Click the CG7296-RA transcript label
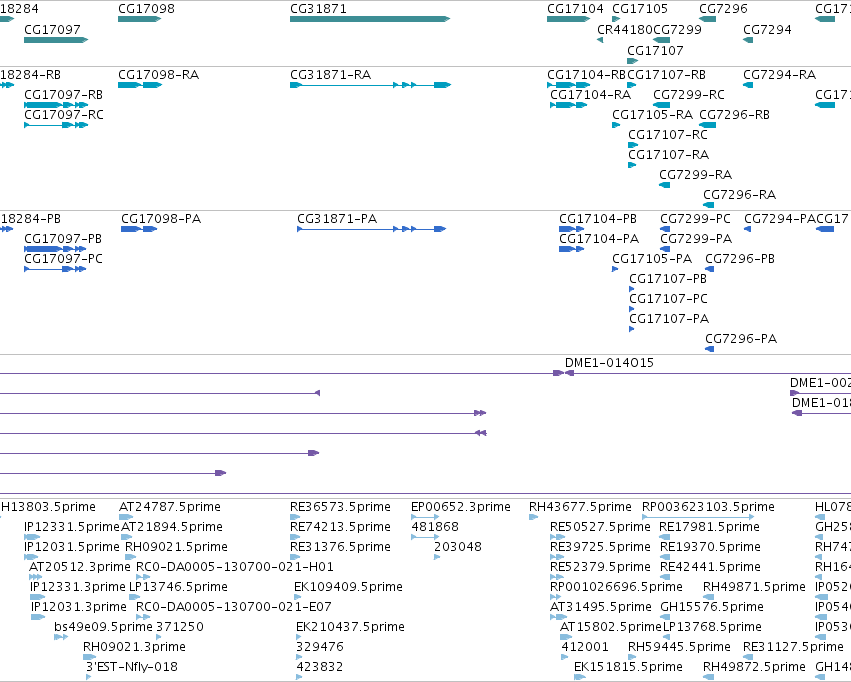This screenshot has width=851, height=682. point(740,195)
